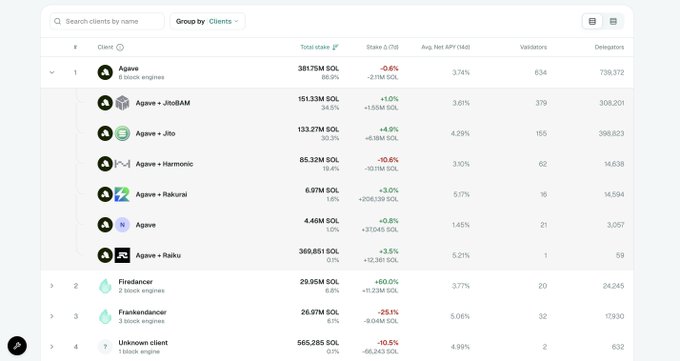Open the Group by Clients dropdown

tap(207, 21)
